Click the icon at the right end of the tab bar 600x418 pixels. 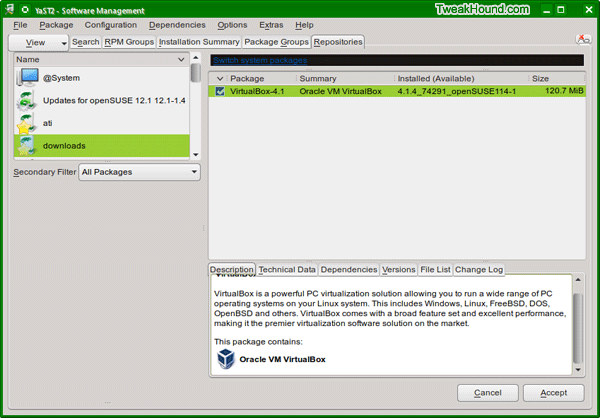(x=584, y=39)
